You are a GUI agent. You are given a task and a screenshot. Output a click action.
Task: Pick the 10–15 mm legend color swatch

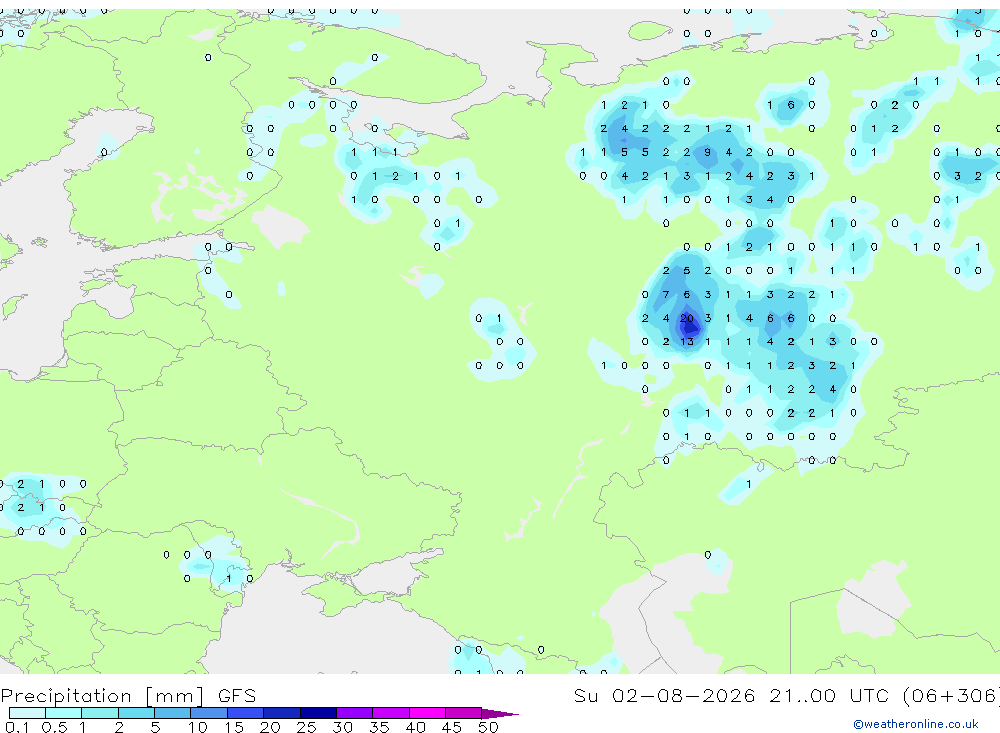point(209,713)
